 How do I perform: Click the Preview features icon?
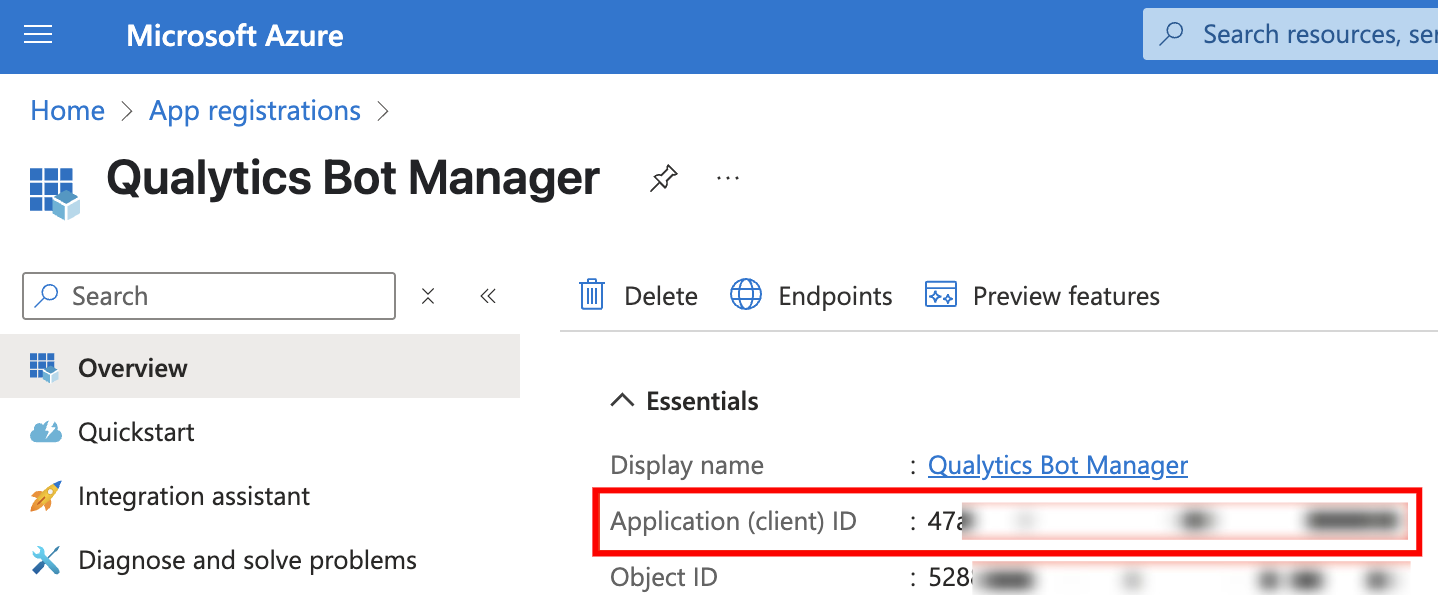[x=941, y=295]
